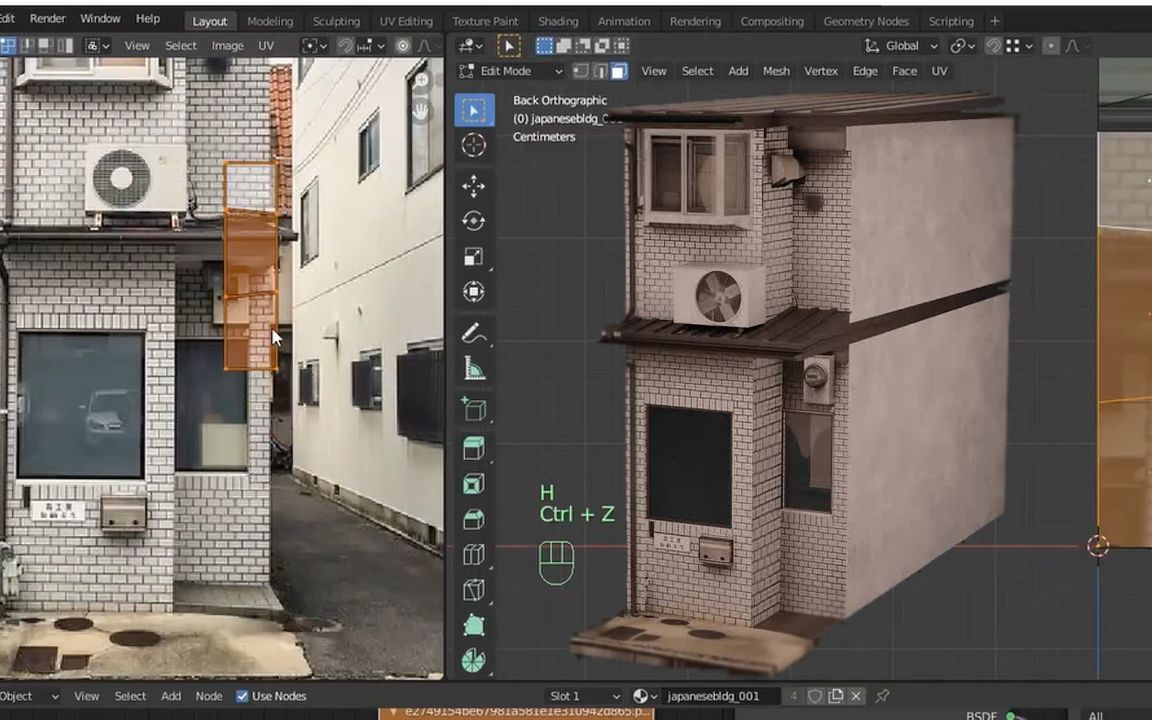Choose the Scale tool
Screen dimensions: 1152x720
click(x=474, y=257)
